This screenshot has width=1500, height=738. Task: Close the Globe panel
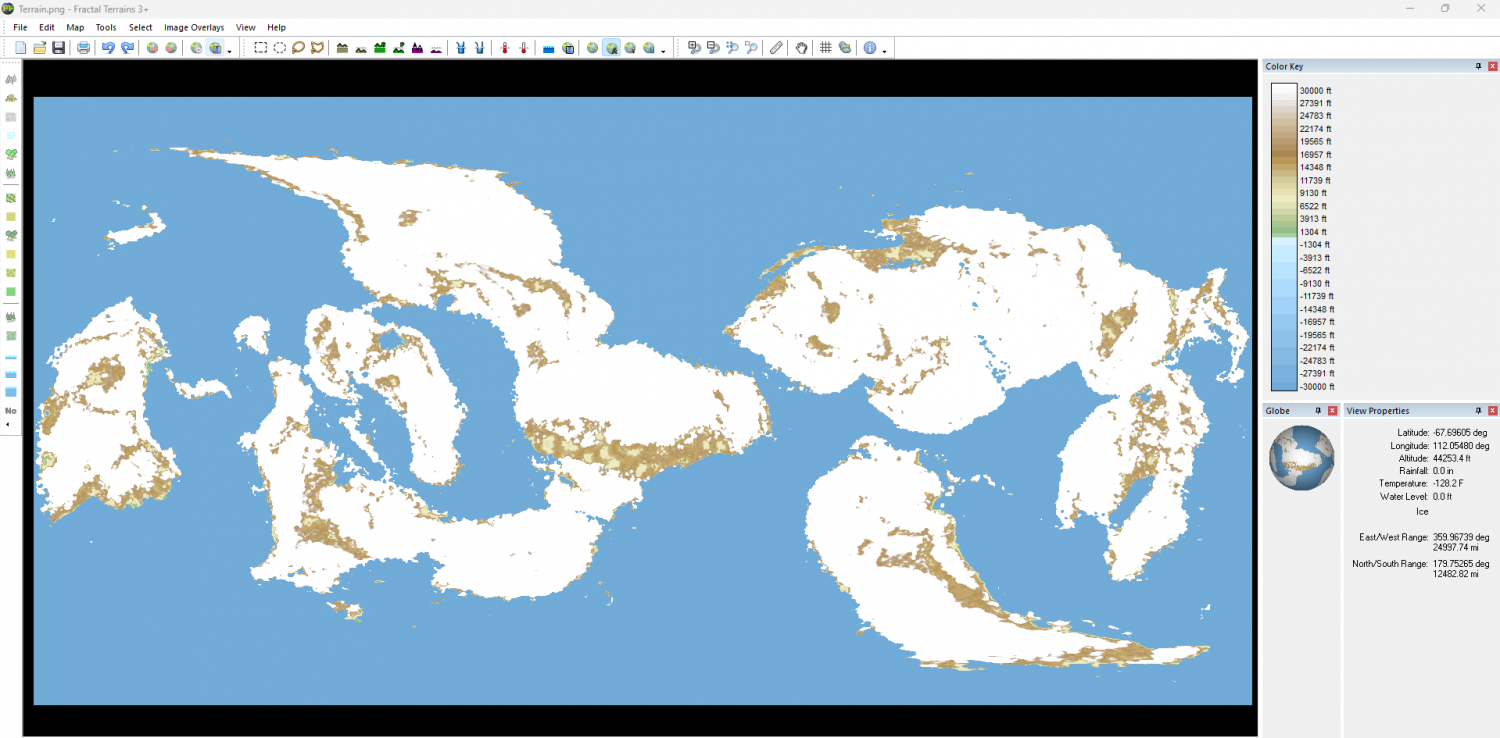click(x=1332, y=411)
